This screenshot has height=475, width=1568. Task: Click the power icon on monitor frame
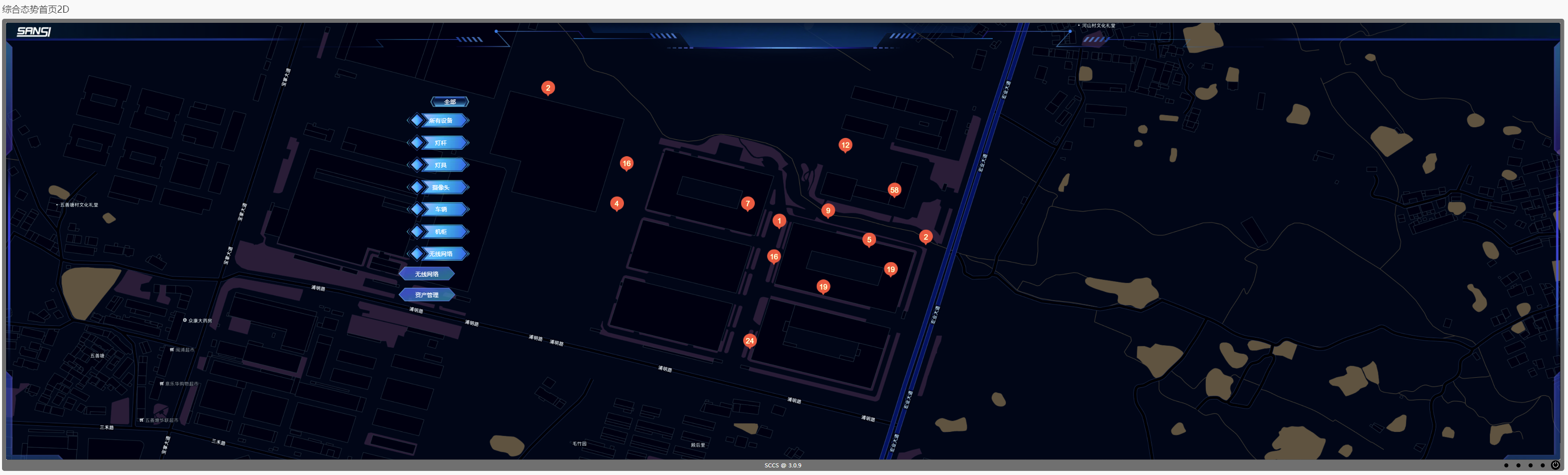click(x=1555, y=465)
